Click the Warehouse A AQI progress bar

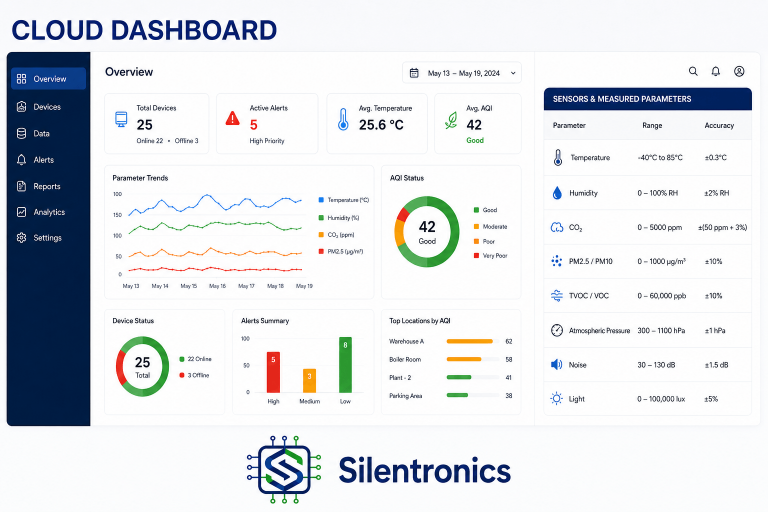point(473,341)
